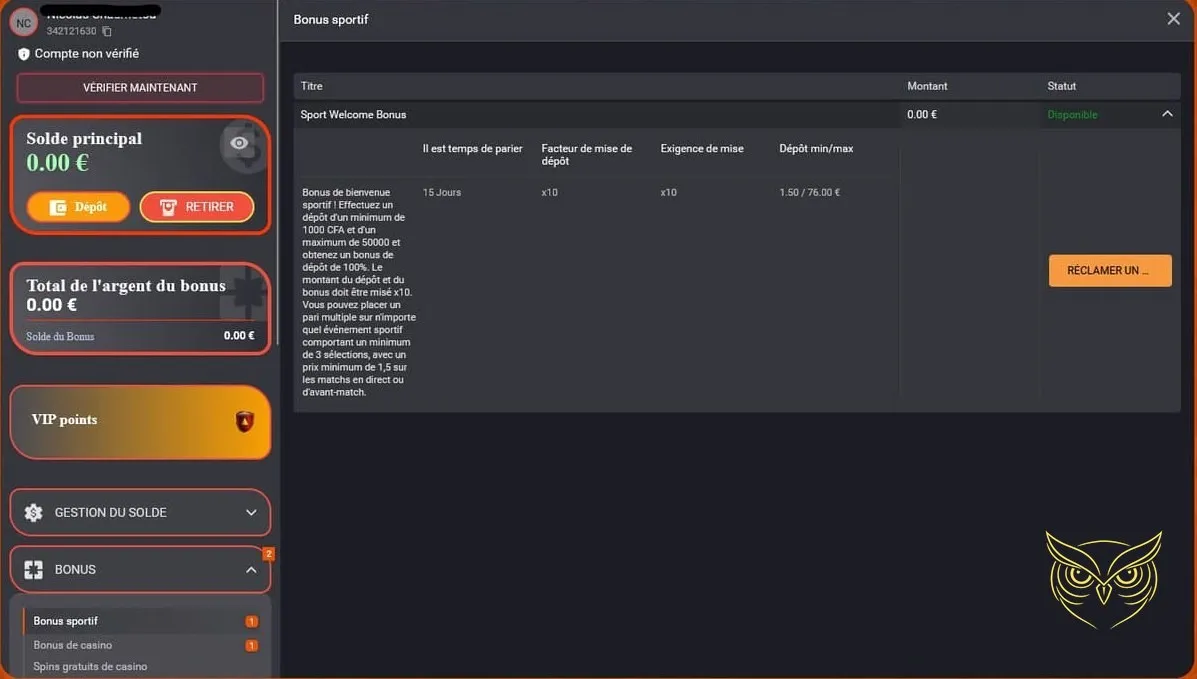The height and width of the screenshot is (679, 1197).
Task: Collapse the Sport Welcome Bonus row
Action: tap(1166, 115)
